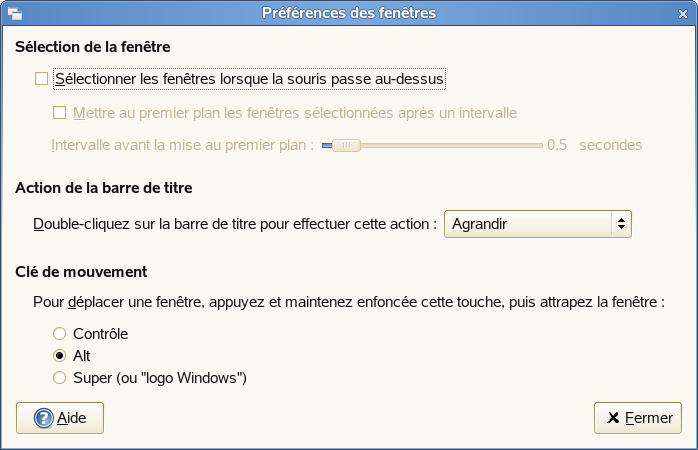Screen dimensions: 698x450
Task: Pick the Super (ou "logo Windows") radio option
Action: coord(60,378)
